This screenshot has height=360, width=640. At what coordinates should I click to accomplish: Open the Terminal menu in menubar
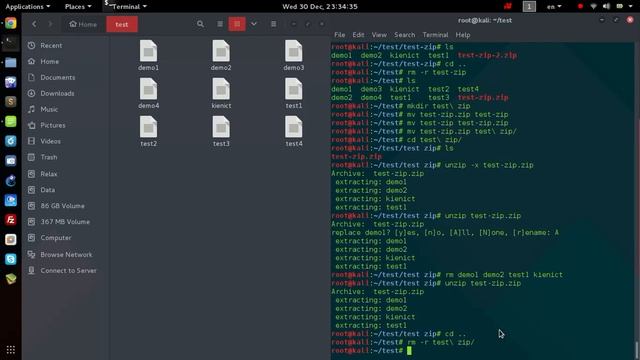click(x=435, y=35)
